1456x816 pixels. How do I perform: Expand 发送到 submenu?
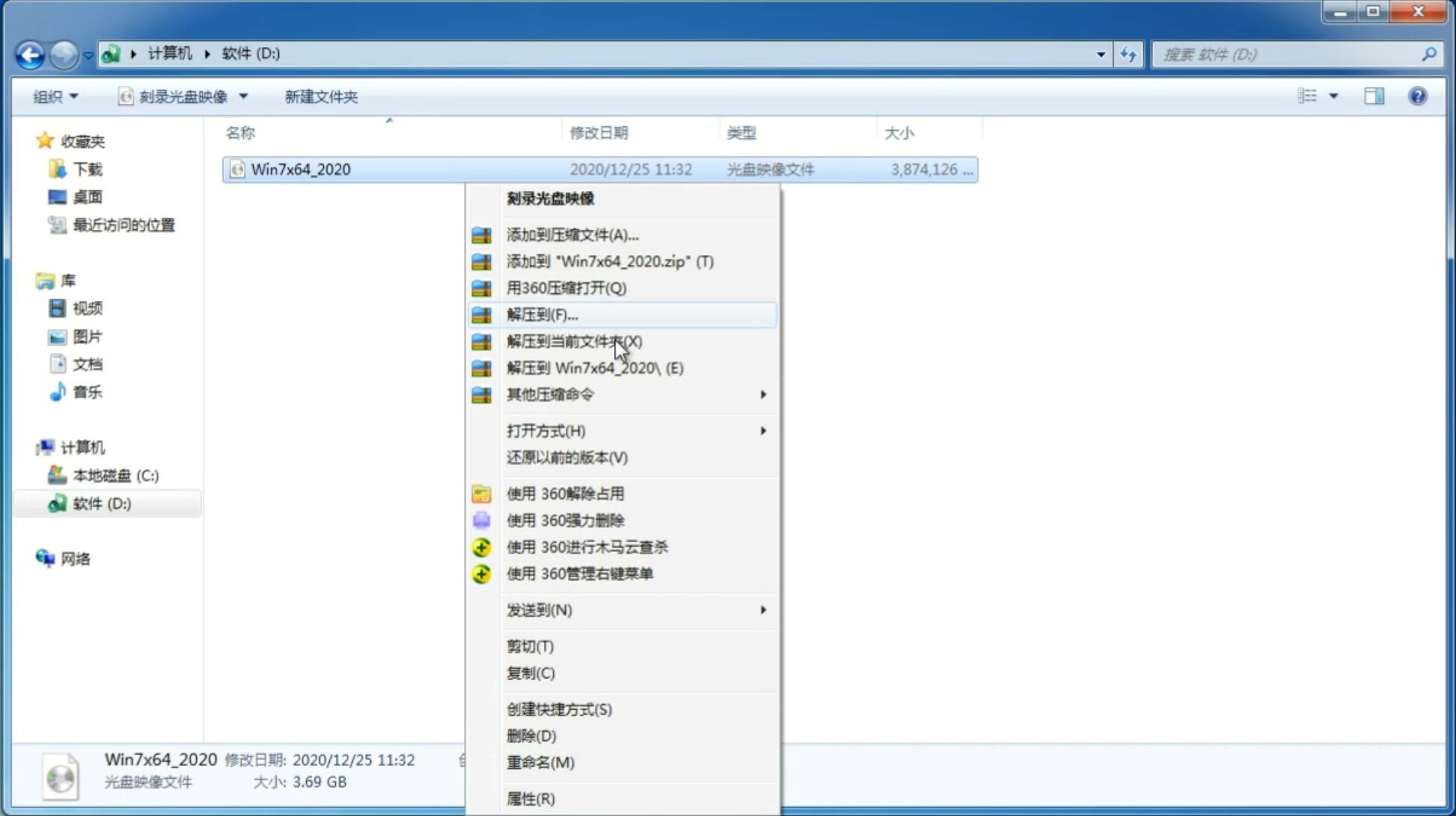click(636, 610)
